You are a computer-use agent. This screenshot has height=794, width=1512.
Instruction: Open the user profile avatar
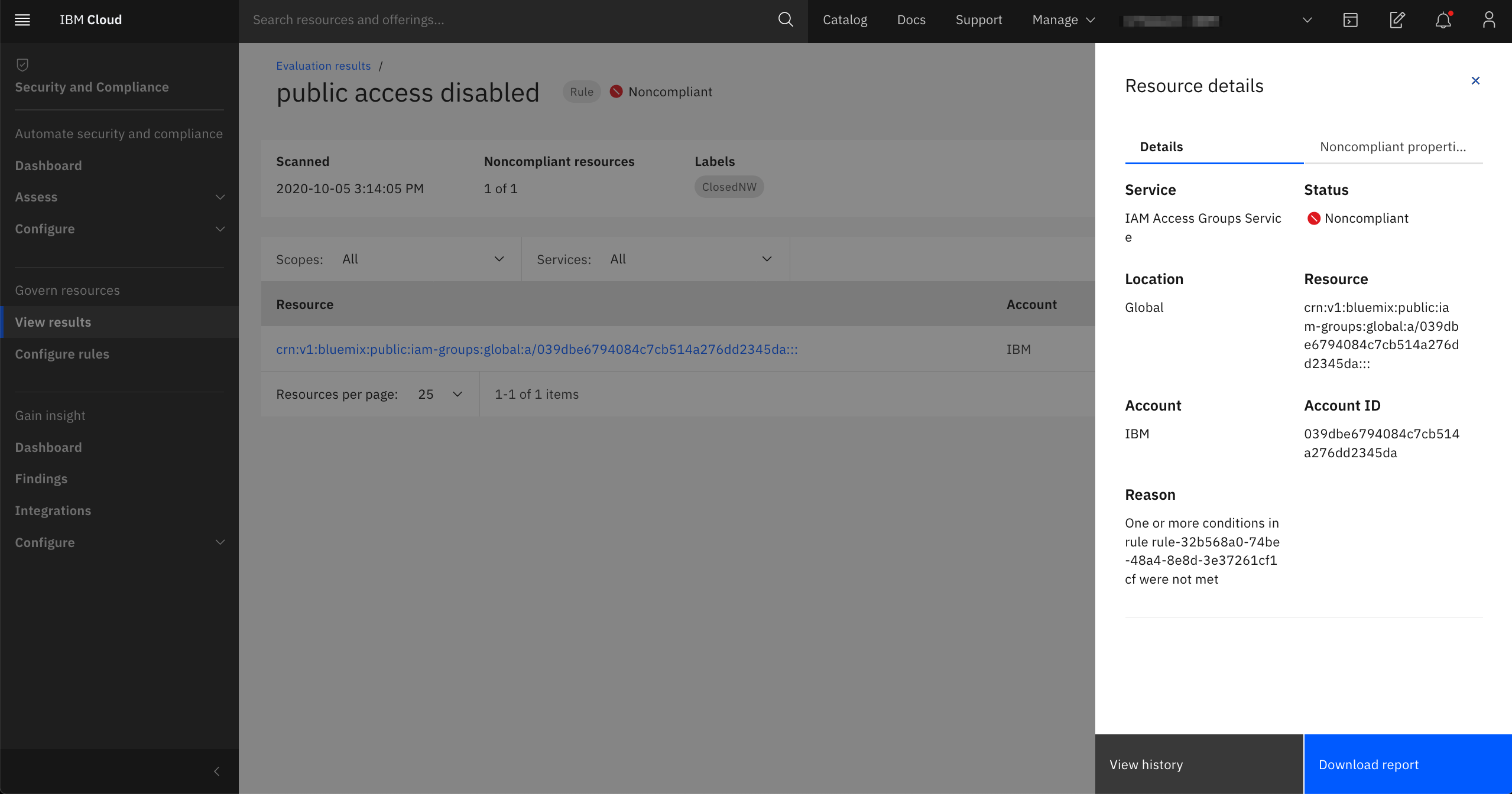coord(1488,20)
